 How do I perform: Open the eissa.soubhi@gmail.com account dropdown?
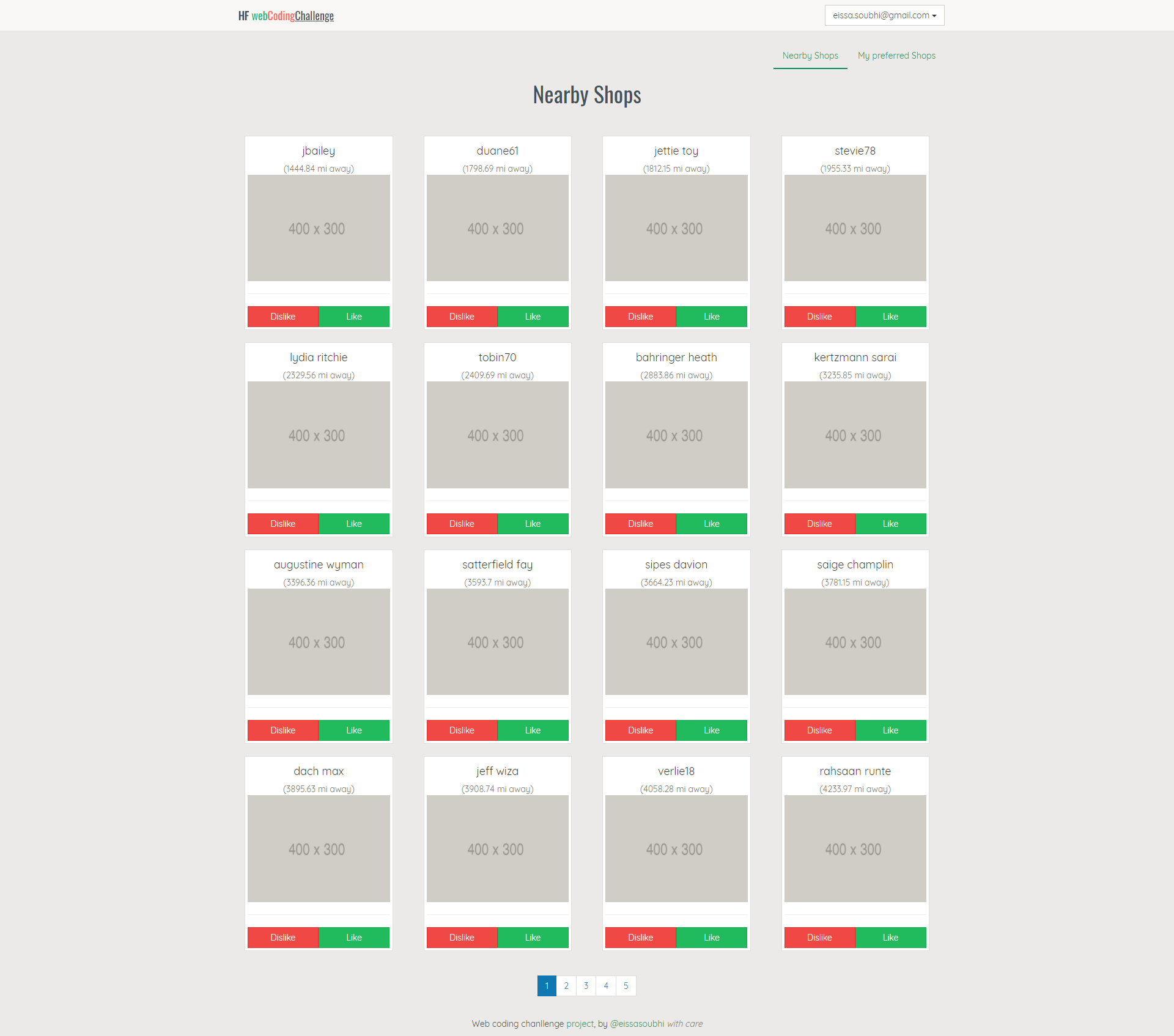click(884, 15)
